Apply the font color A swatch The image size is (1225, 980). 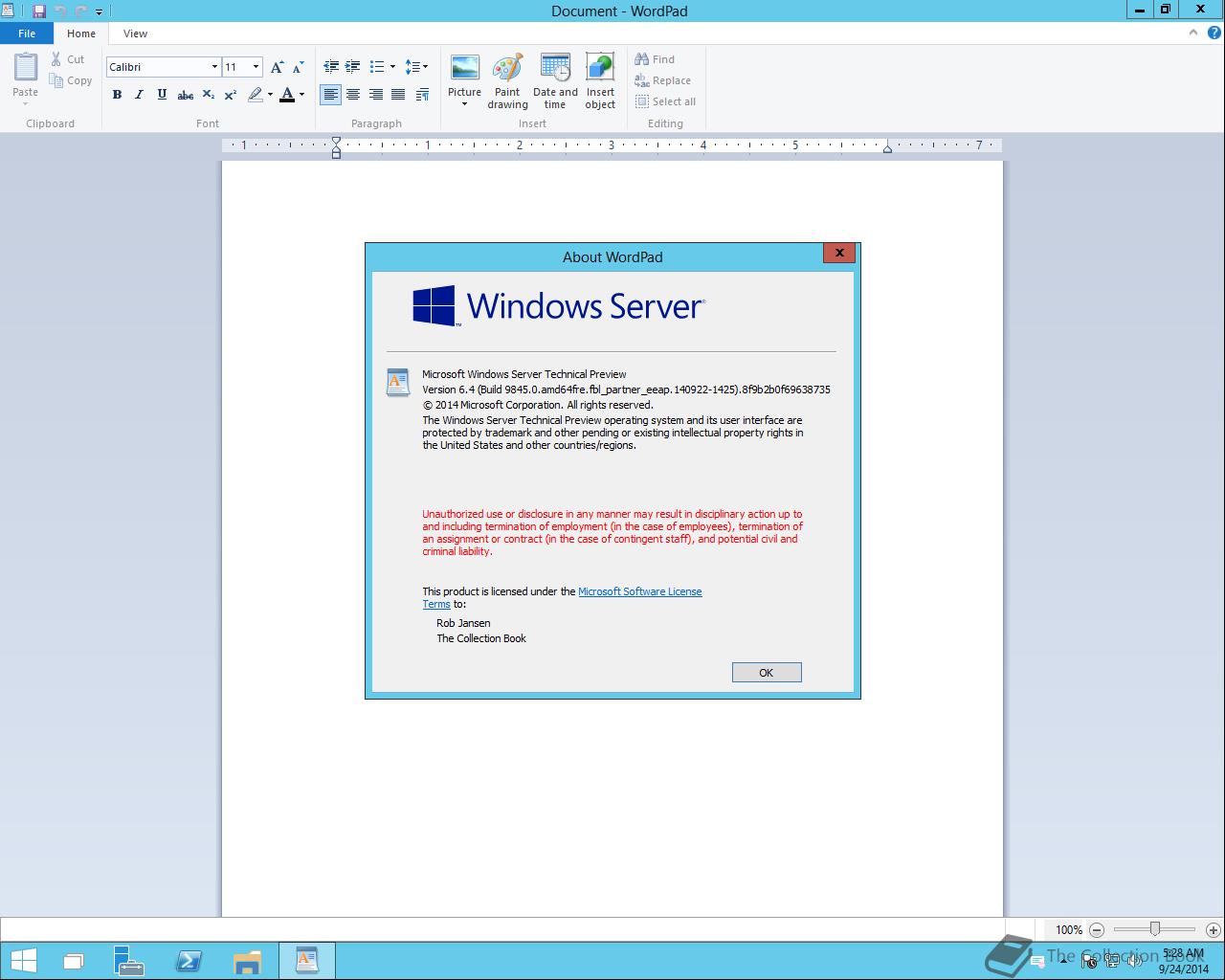(287, 95)
